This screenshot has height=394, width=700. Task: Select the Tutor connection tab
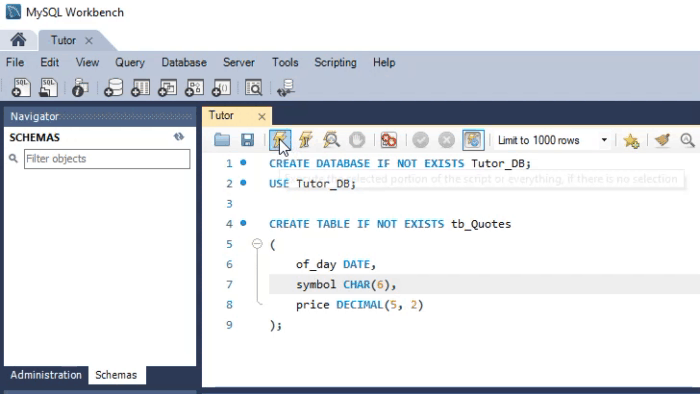click(x=63, y=40)
